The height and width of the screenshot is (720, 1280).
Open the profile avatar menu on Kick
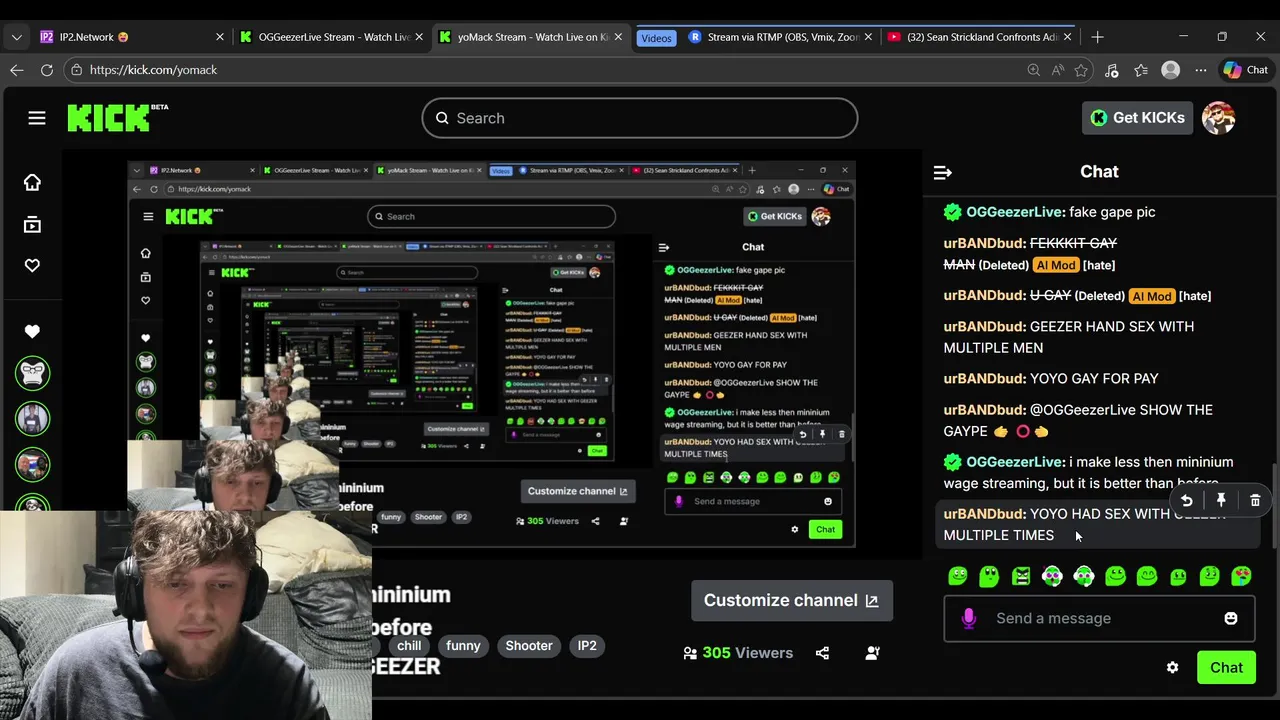point(1218,118)
